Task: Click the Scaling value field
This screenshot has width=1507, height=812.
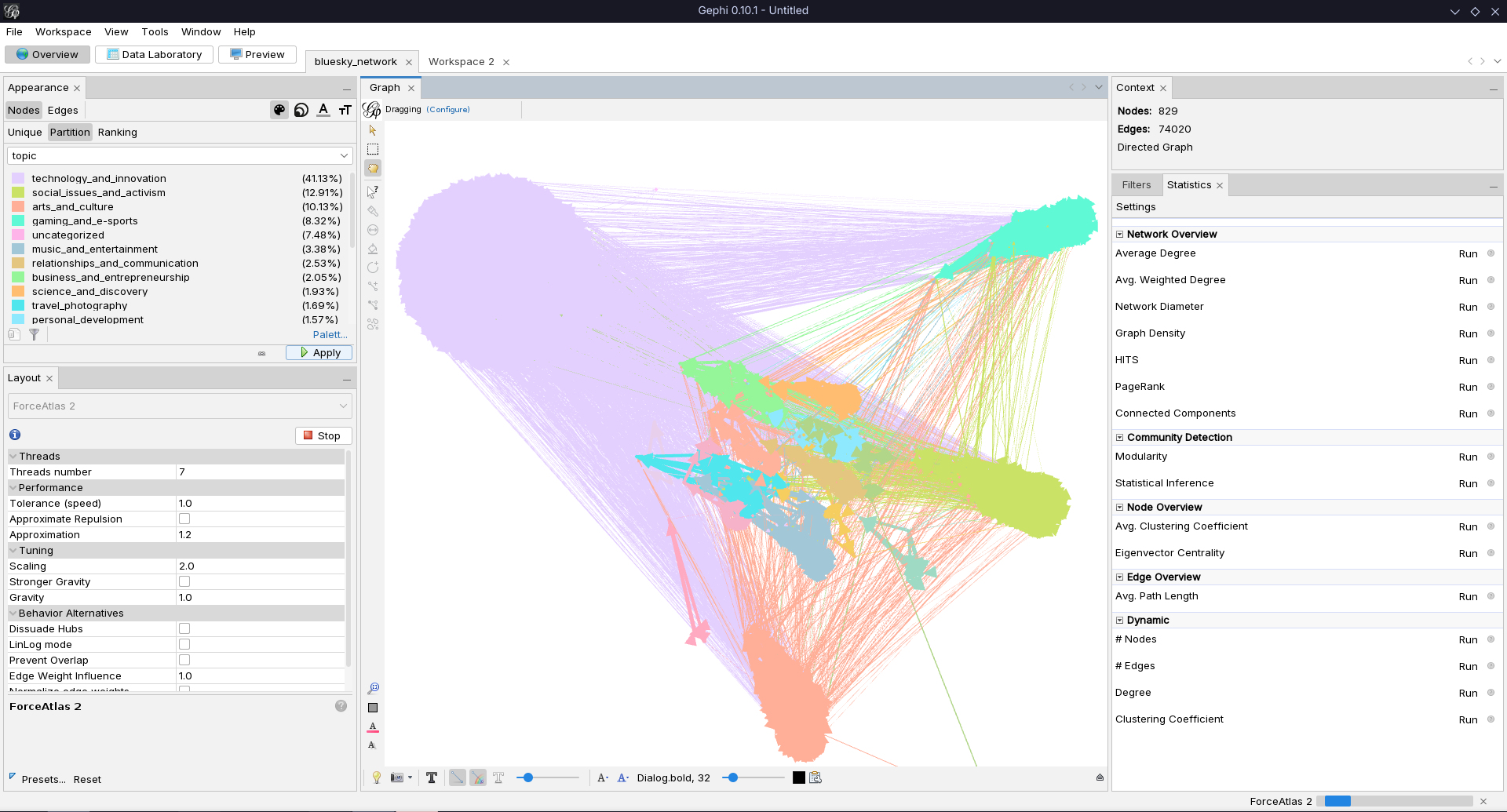Action: click(x=259, y=566)
